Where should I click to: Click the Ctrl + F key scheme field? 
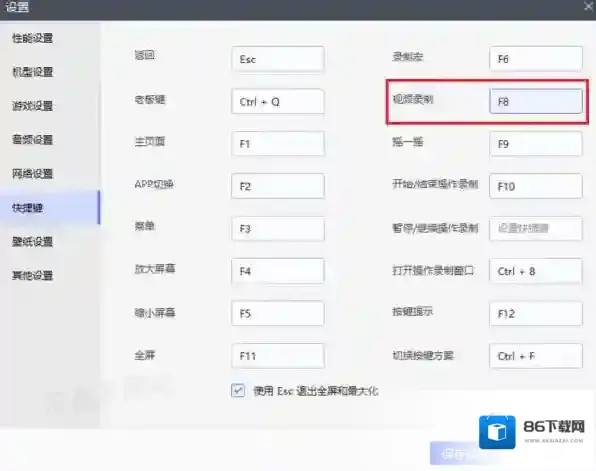click(x=536, y=356)
